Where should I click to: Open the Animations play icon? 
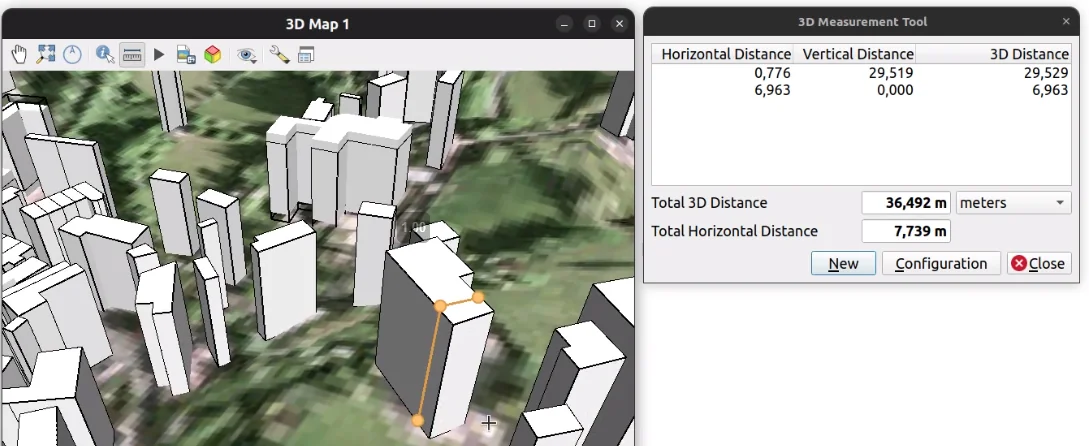(x=159, y=55)
